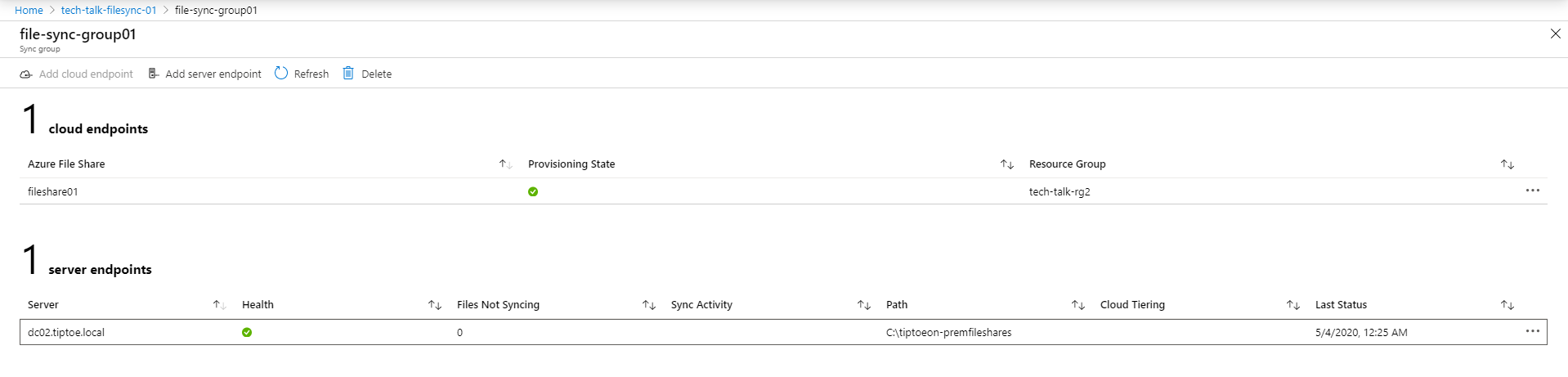
Task: Sort by Resource Group column
Action: click(1507, 164)
